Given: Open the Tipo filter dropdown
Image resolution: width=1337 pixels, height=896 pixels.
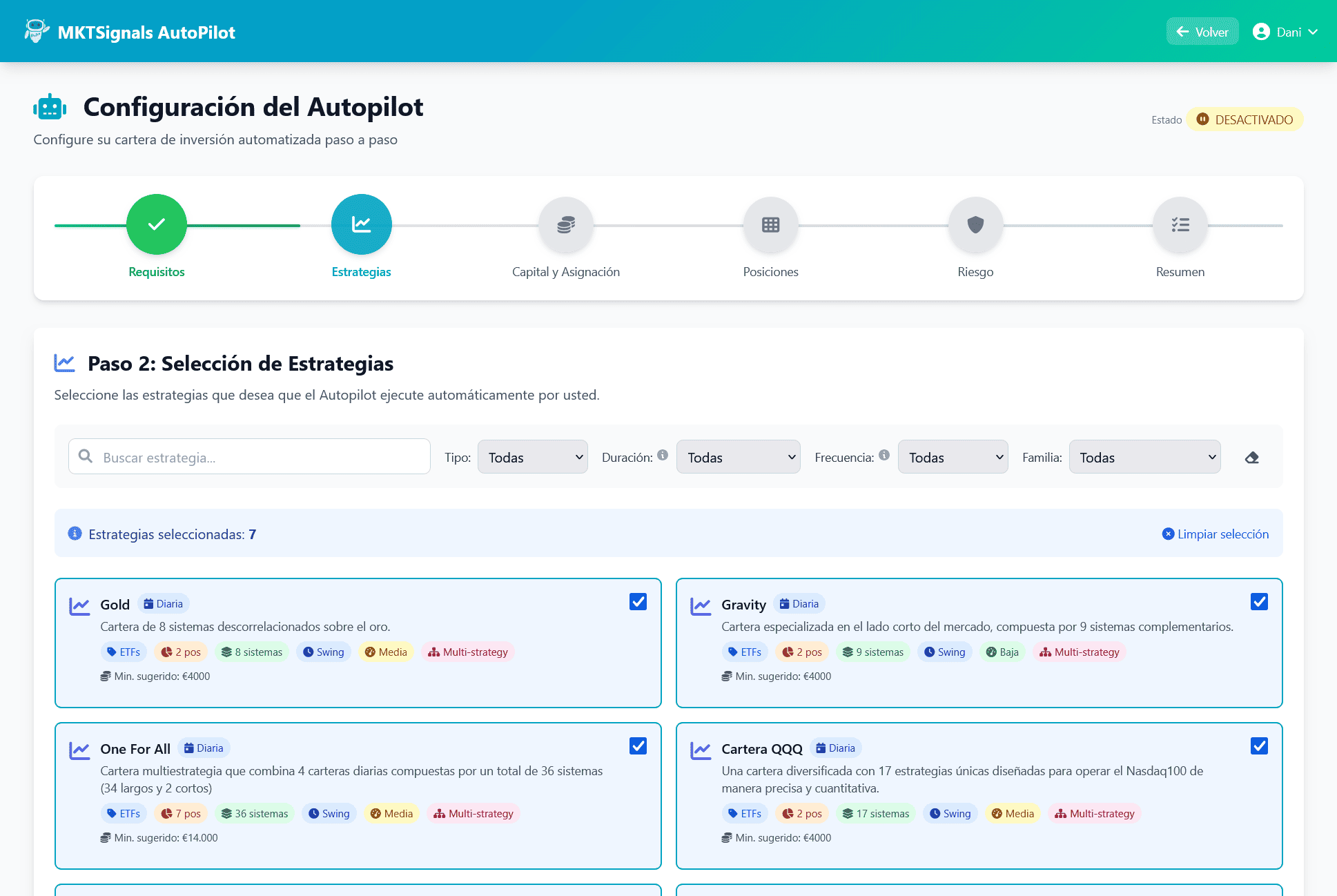Looking at the screenshot, I should (x=532, y=457).
